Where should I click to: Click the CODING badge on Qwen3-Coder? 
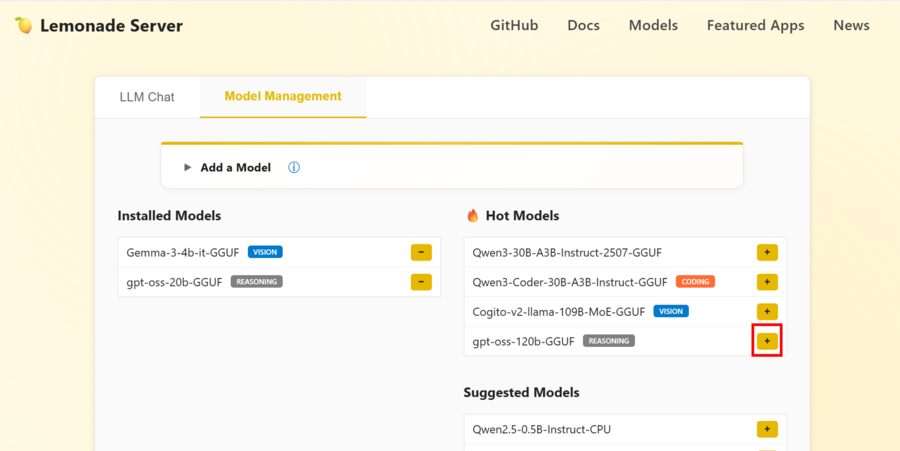(695, 282)
